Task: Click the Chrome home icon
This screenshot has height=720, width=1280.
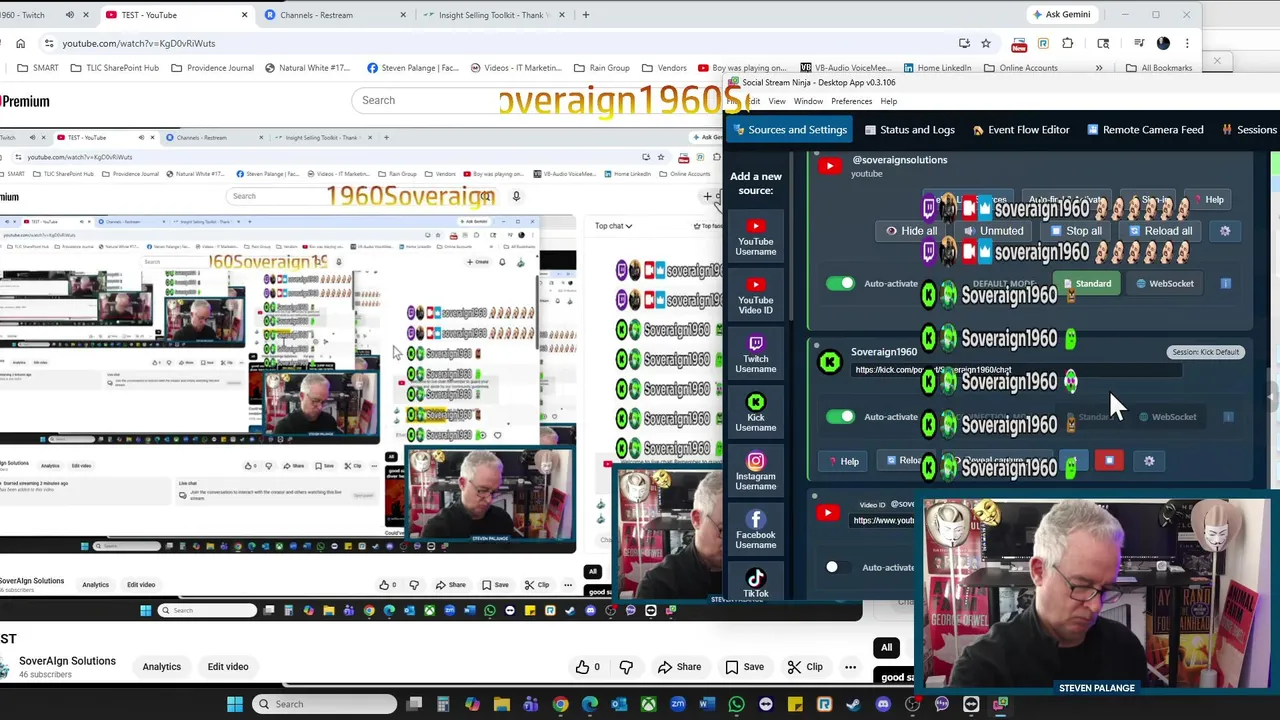Action: (20, 43)
